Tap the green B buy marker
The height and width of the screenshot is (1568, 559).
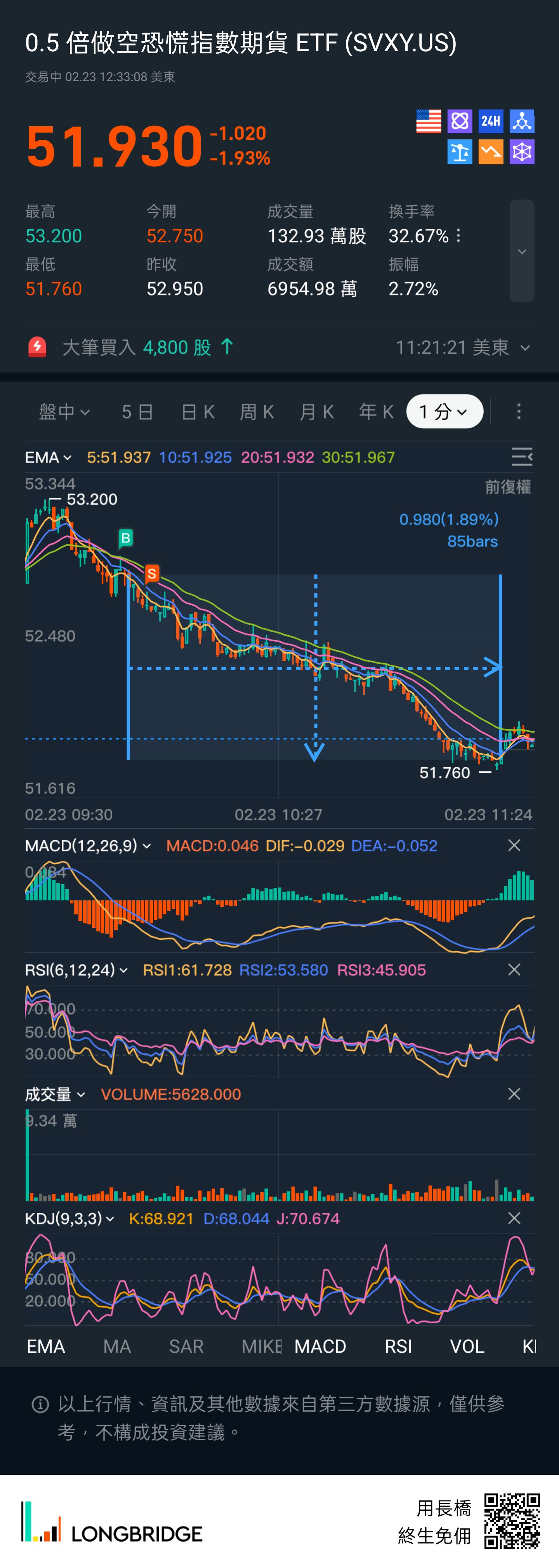pyautogui.click(x=125, y=538)
